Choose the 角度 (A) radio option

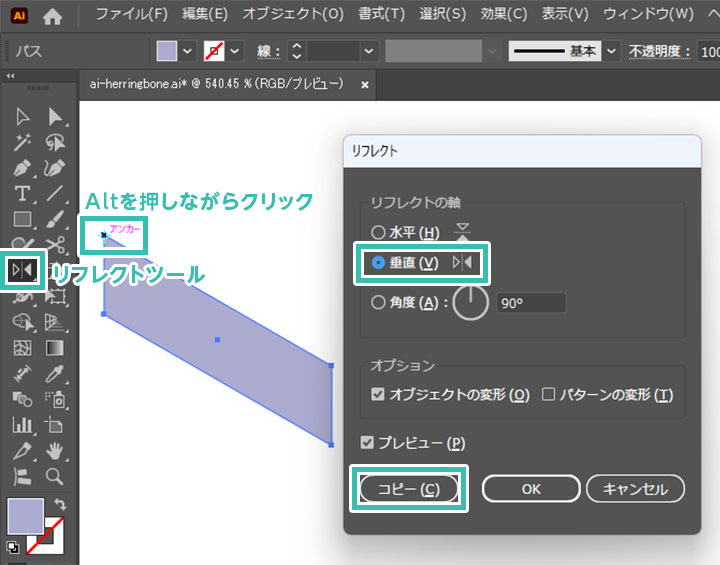378,303
